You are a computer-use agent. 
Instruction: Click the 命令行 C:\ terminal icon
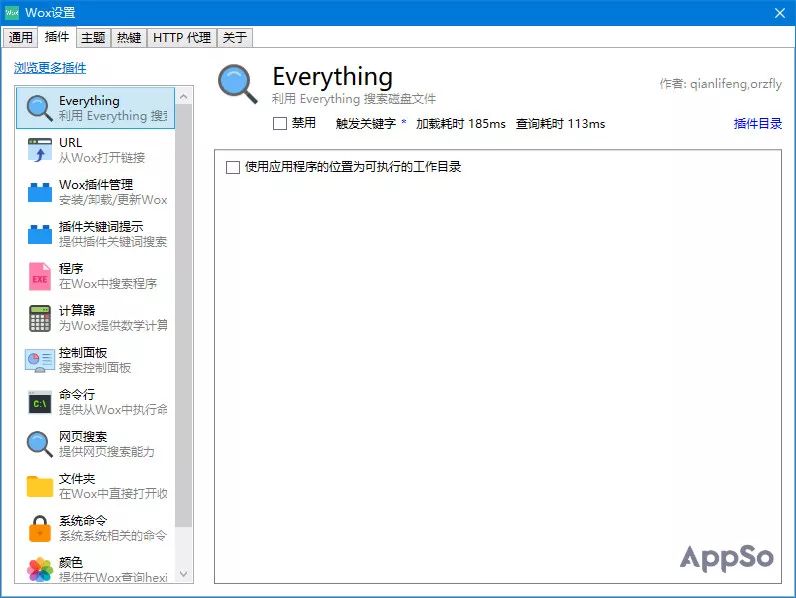[40, 403]
